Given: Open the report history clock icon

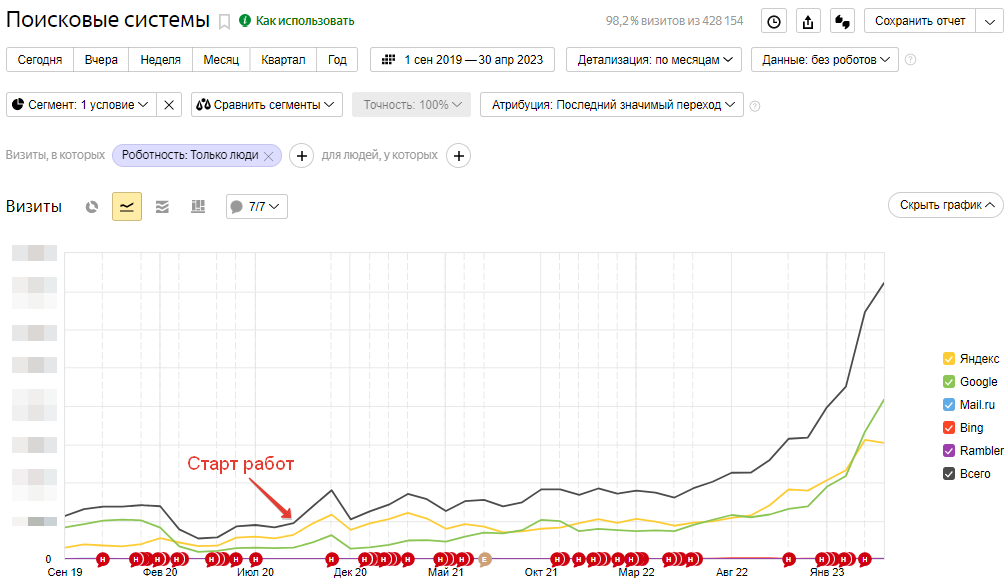Looking at the screenshot, I should 774,21.
